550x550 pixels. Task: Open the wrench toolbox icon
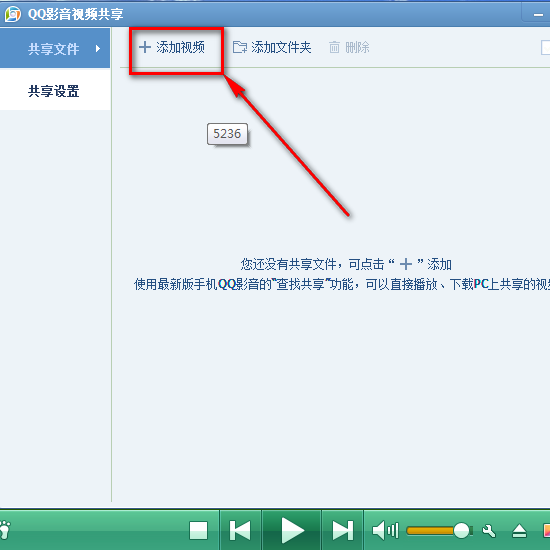click(x=489, y=531)
